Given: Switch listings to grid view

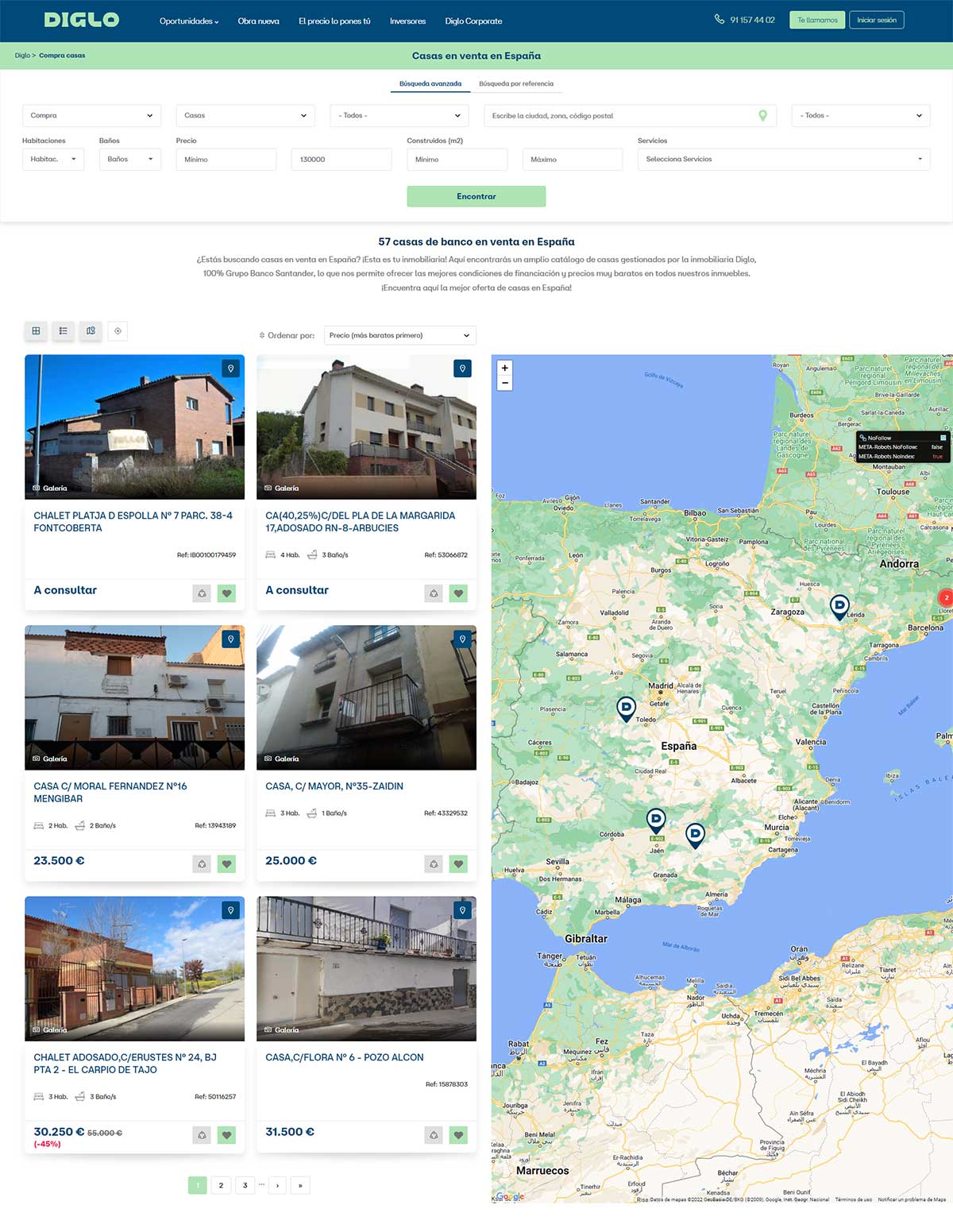Looking at the screenshot, I should click(x=36, y=331).
